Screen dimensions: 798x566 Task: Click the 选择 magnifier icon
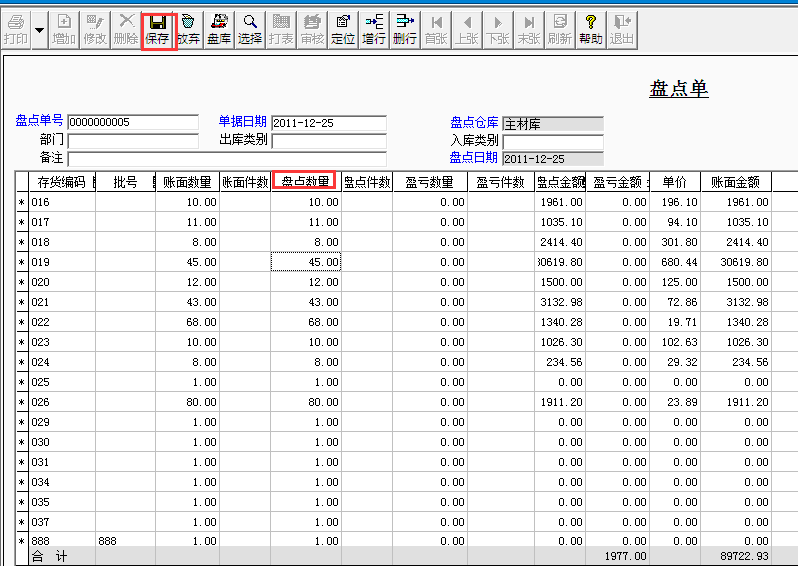coord(250,30)
